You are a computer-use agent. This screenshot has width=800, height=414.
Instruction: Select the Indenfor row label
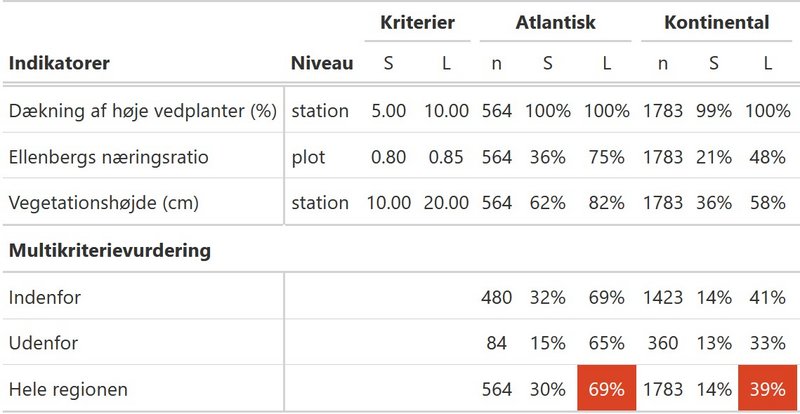[x=45, y=297]
